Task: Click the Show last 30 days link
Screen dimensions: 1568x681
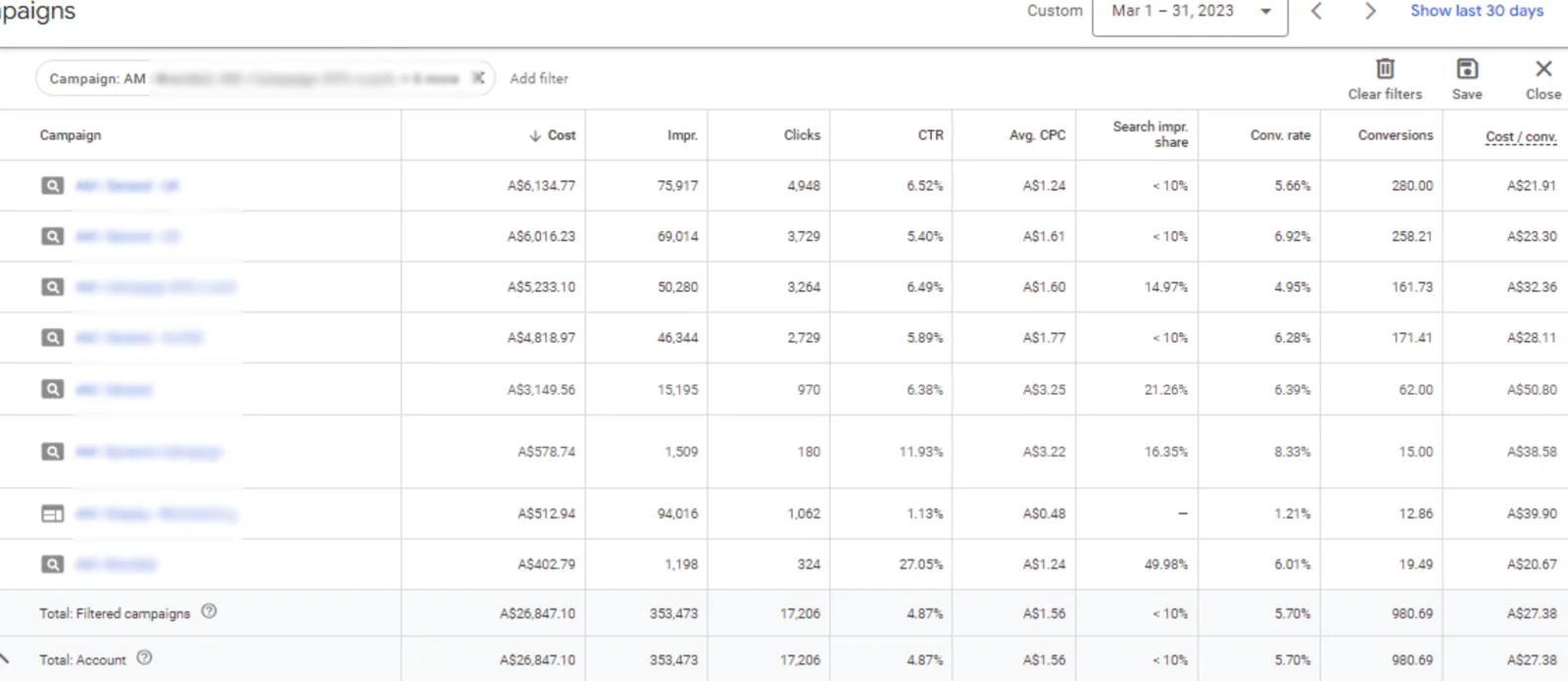Action: point(1476,11)
